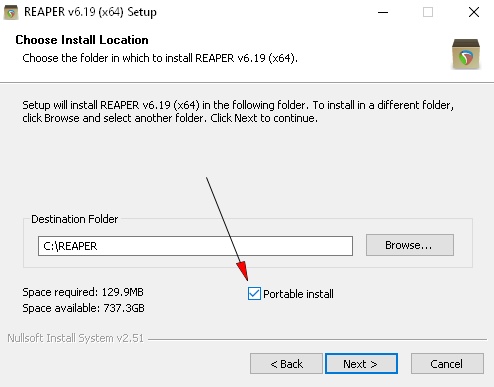Go back with the Back button
This screenshot has height=387, width=494.
[286, 364]
